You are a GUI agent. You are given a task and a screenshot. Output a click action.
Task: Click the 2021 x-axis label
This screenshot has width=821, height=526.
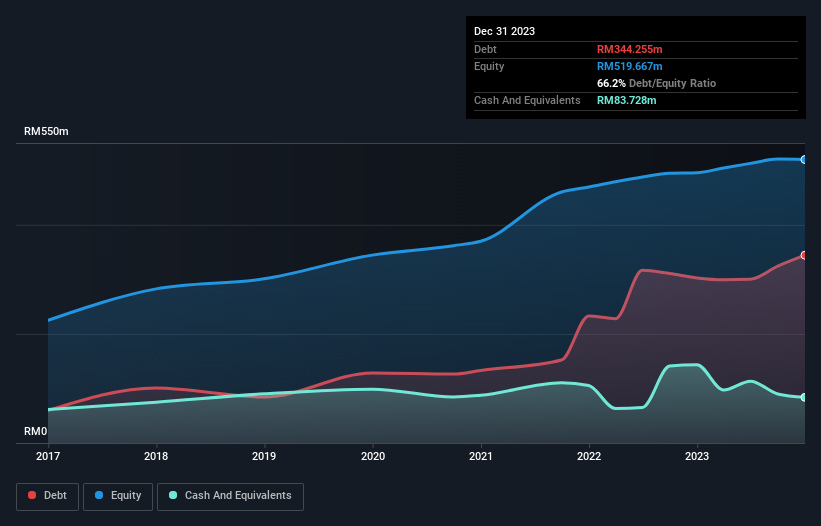481,456
